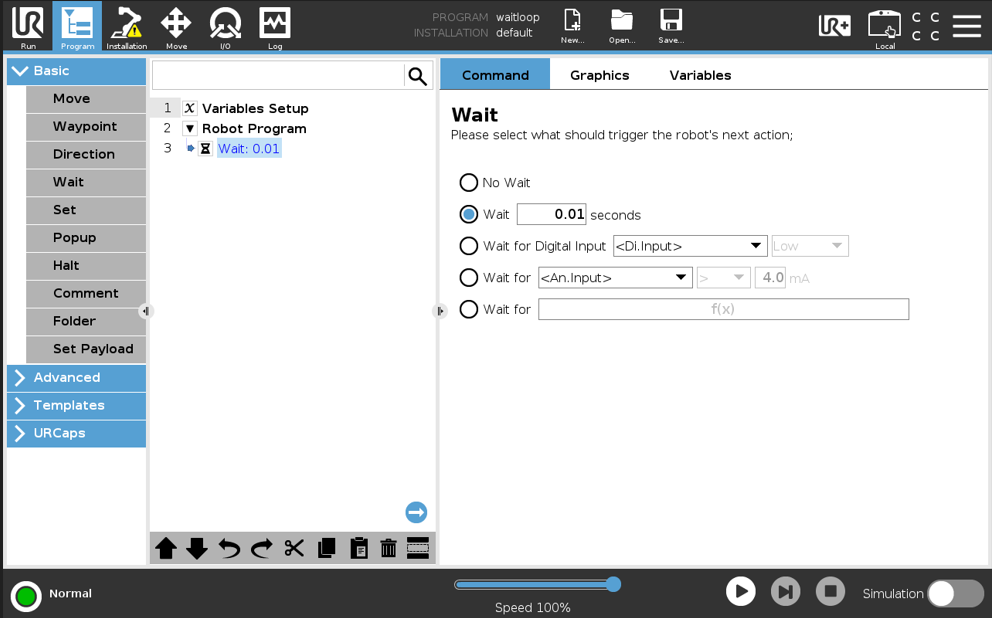Screen dimensions: 992x618
Task: Expand the Templates section
Action: [77, 405]
